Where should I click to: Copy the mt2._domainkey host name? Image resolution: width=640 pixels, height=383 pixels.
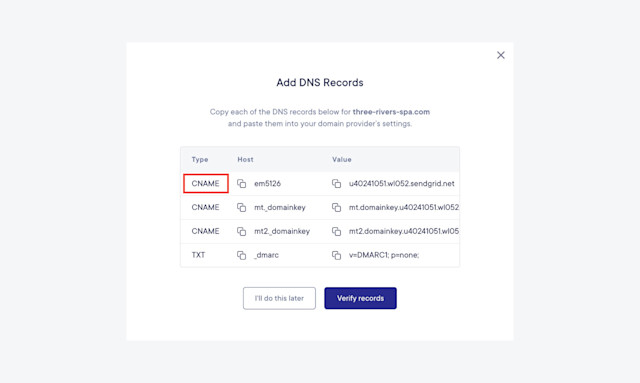click(242, 232)
